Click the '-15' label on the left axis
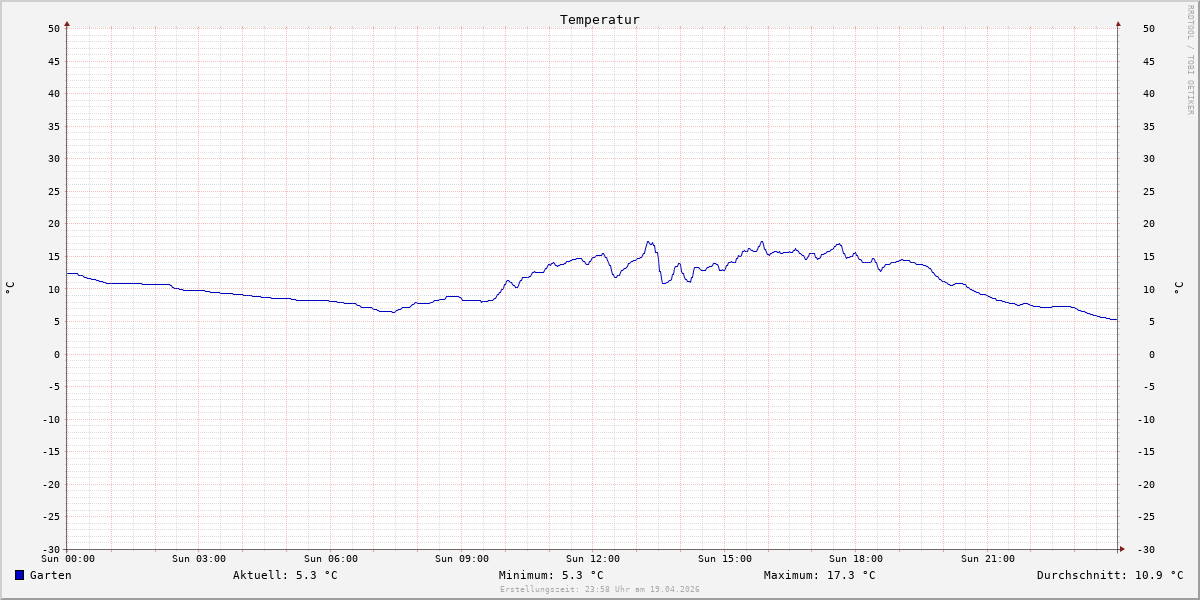 tap(51, 452)
